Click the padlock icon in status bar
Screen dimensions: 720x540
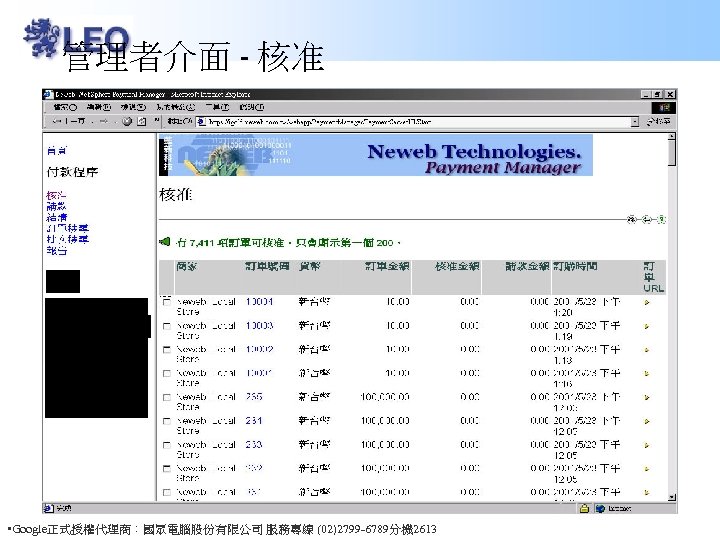[x=584, y=508]
